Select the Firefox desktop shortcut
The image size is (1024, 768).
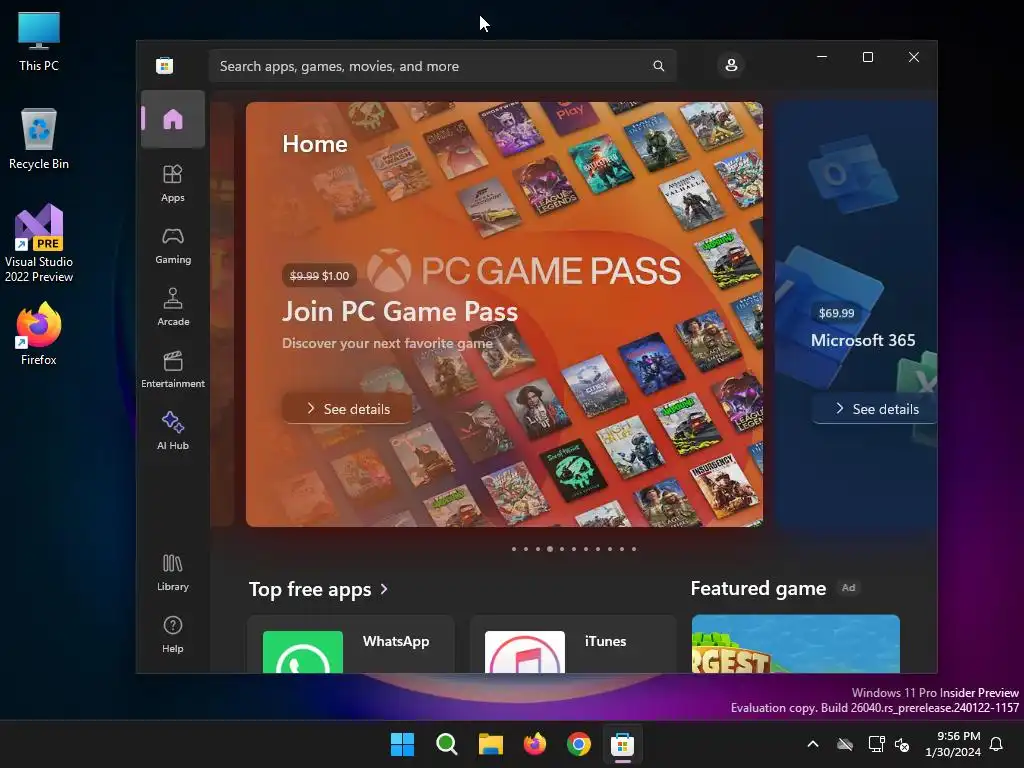click(x=39, y=334)
